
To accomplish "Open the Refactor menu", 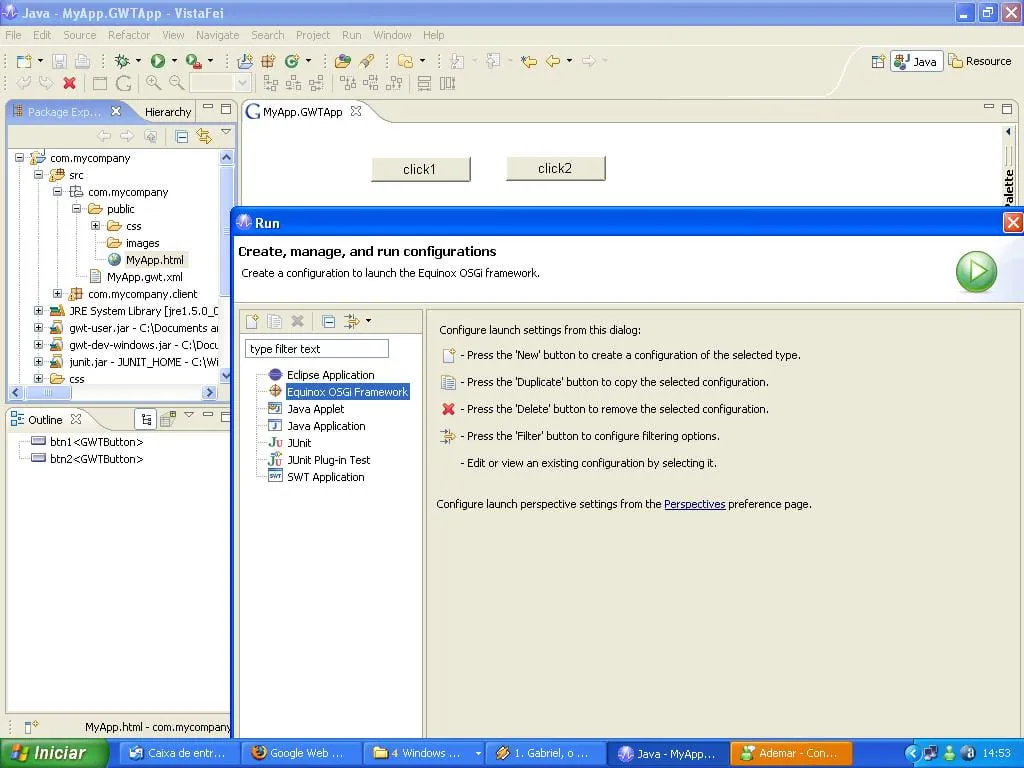I will point(129,35).
